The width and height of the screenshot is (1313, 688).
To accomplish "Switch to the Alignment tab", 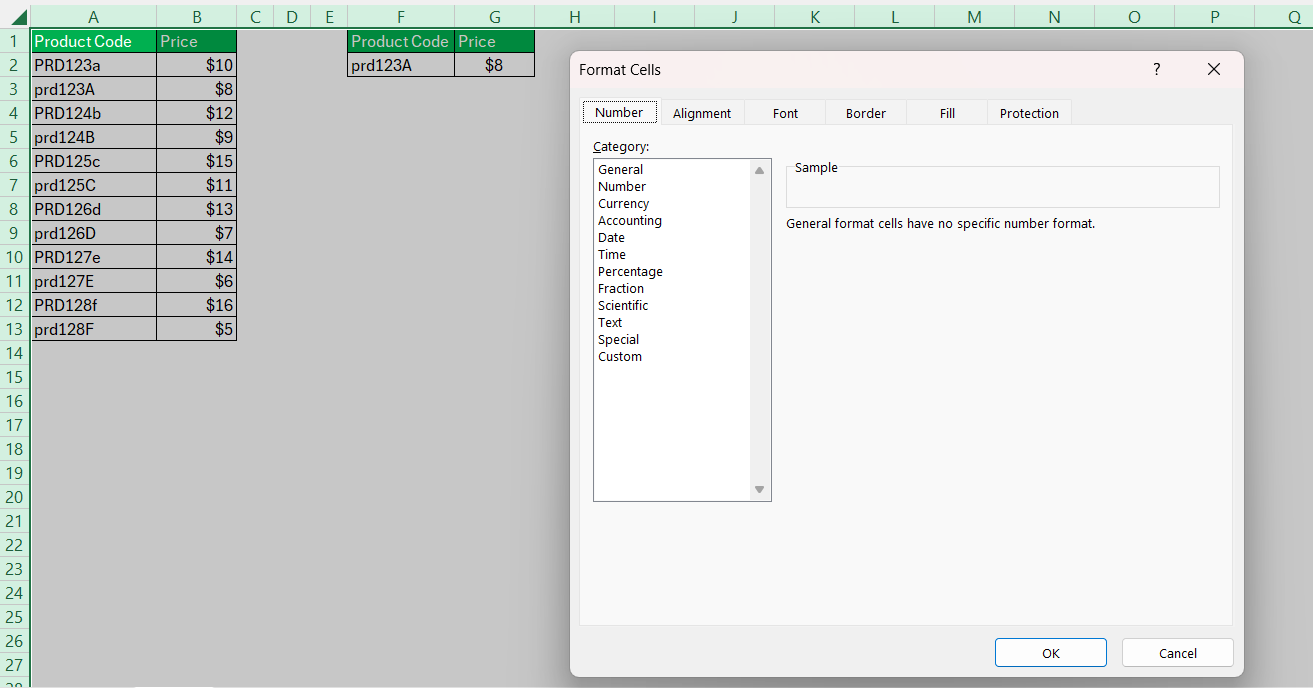I will tap(702, 113).
